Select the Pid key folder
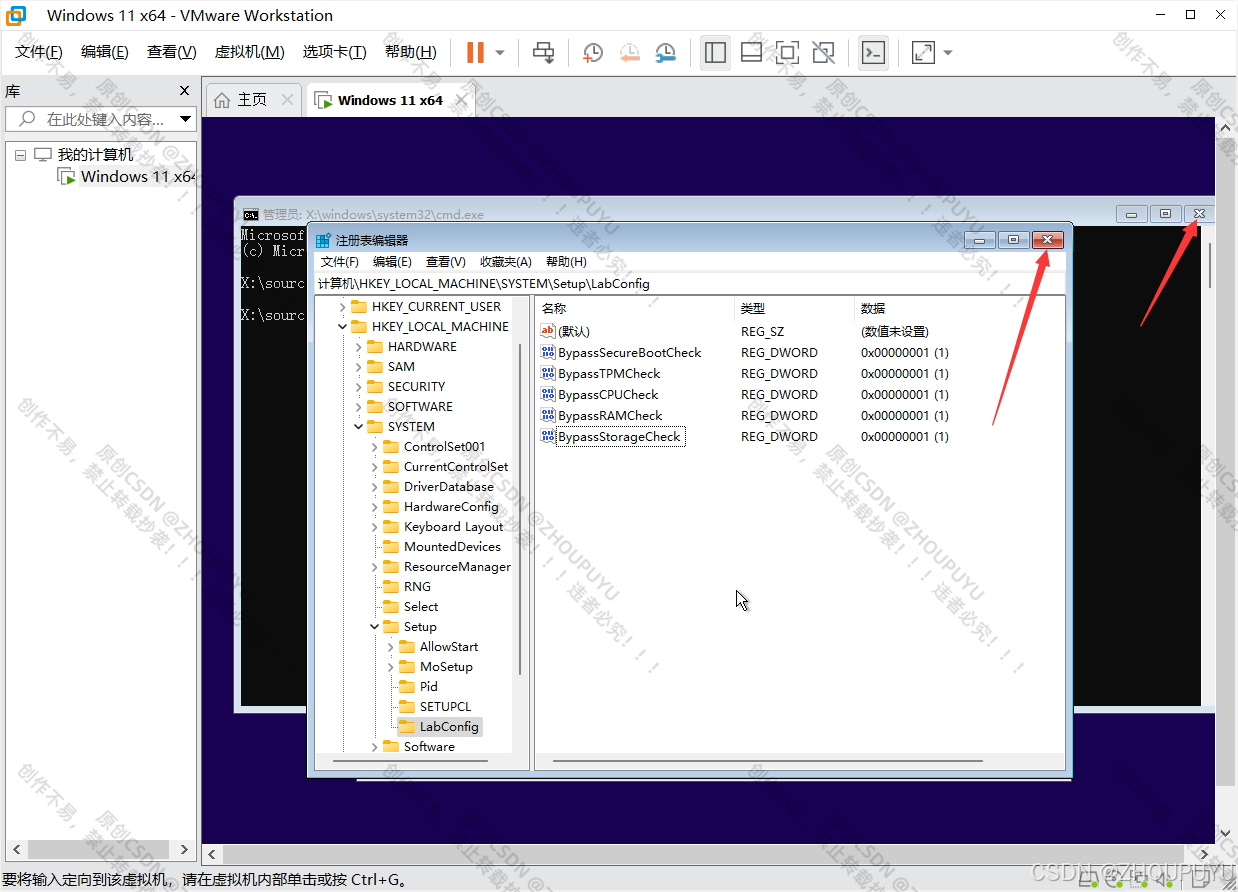This screenshot has width=1238, height=892. click(x=429, y=687)
